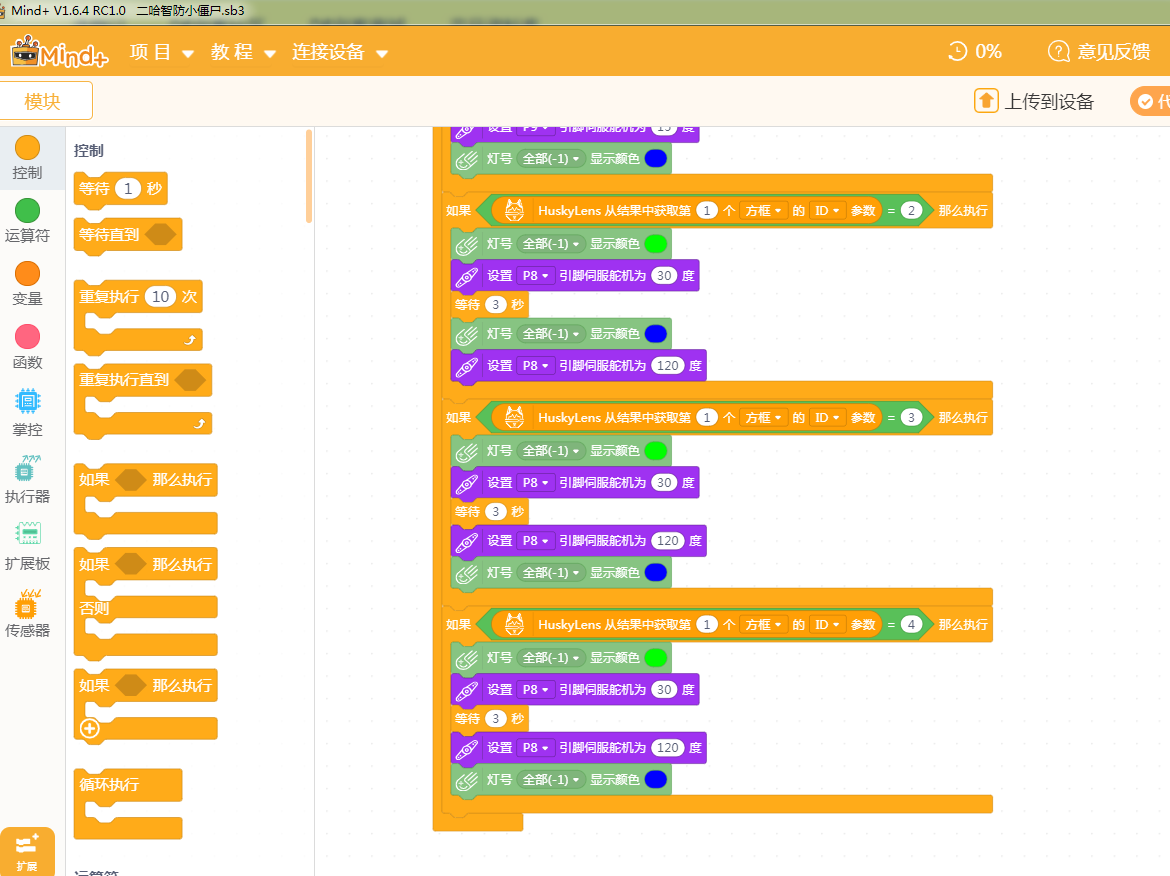The image size is (1170, 876).
Task: Click the Mind+ logo
Action: point(60,52)
